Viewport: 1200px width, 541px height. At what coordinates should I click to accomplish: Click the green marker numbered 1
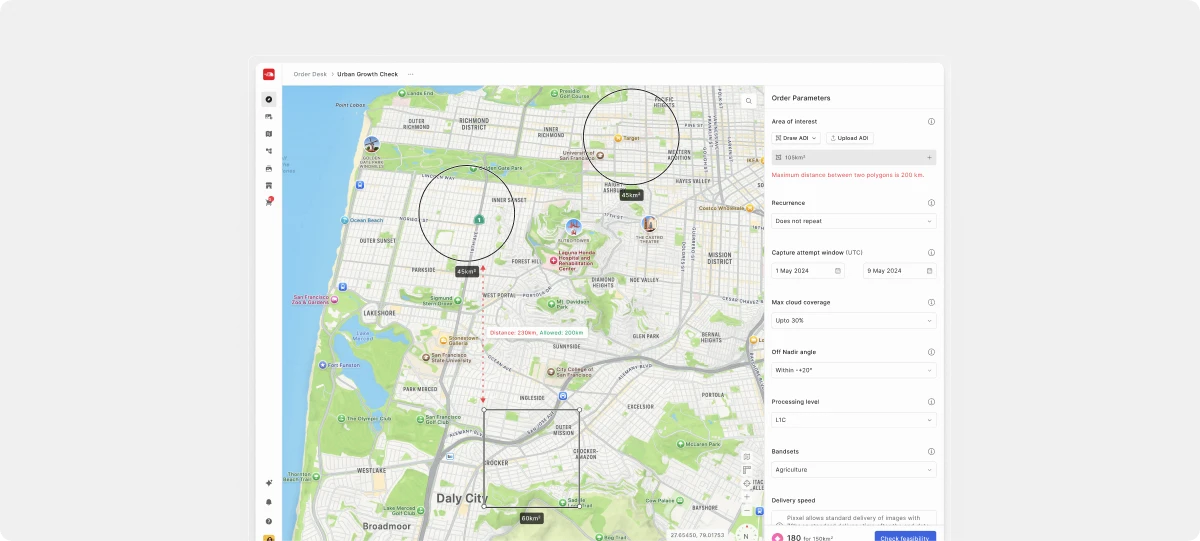point(479,219)
